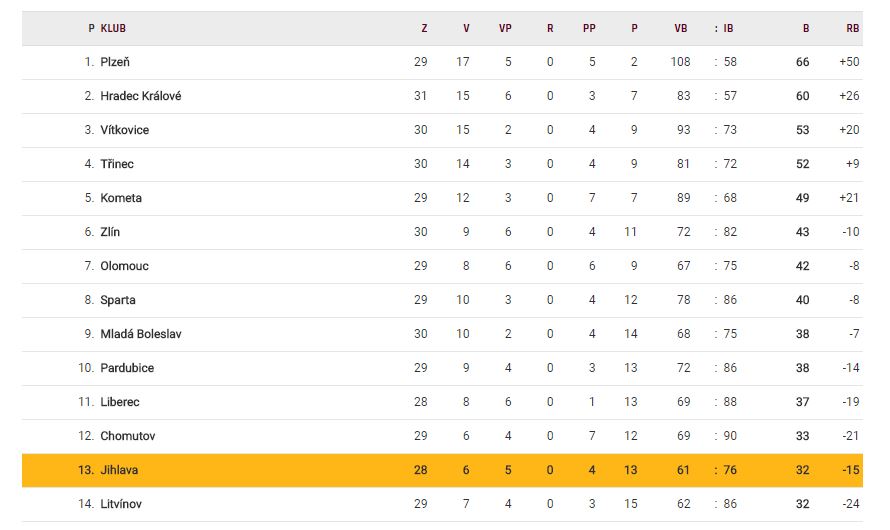
Task: Open the Hradec Králové team row
Action: (x=140, y=96)
